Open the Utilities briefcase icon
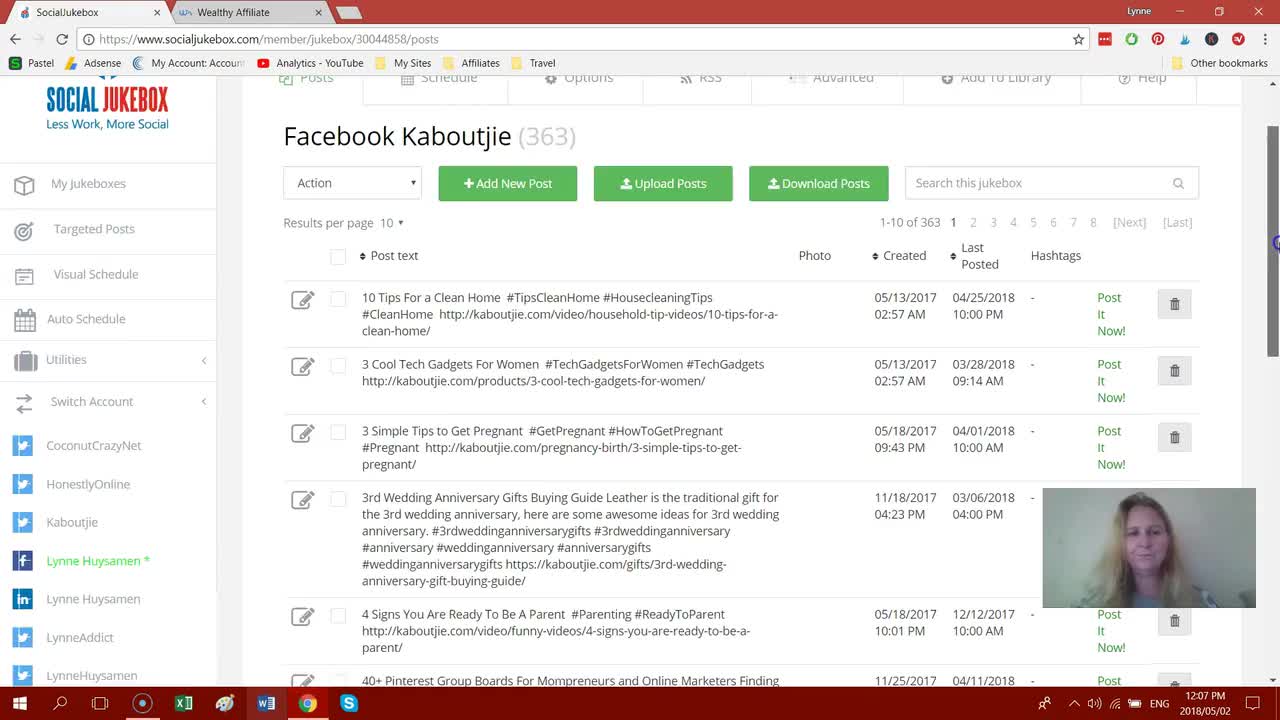 24,360
